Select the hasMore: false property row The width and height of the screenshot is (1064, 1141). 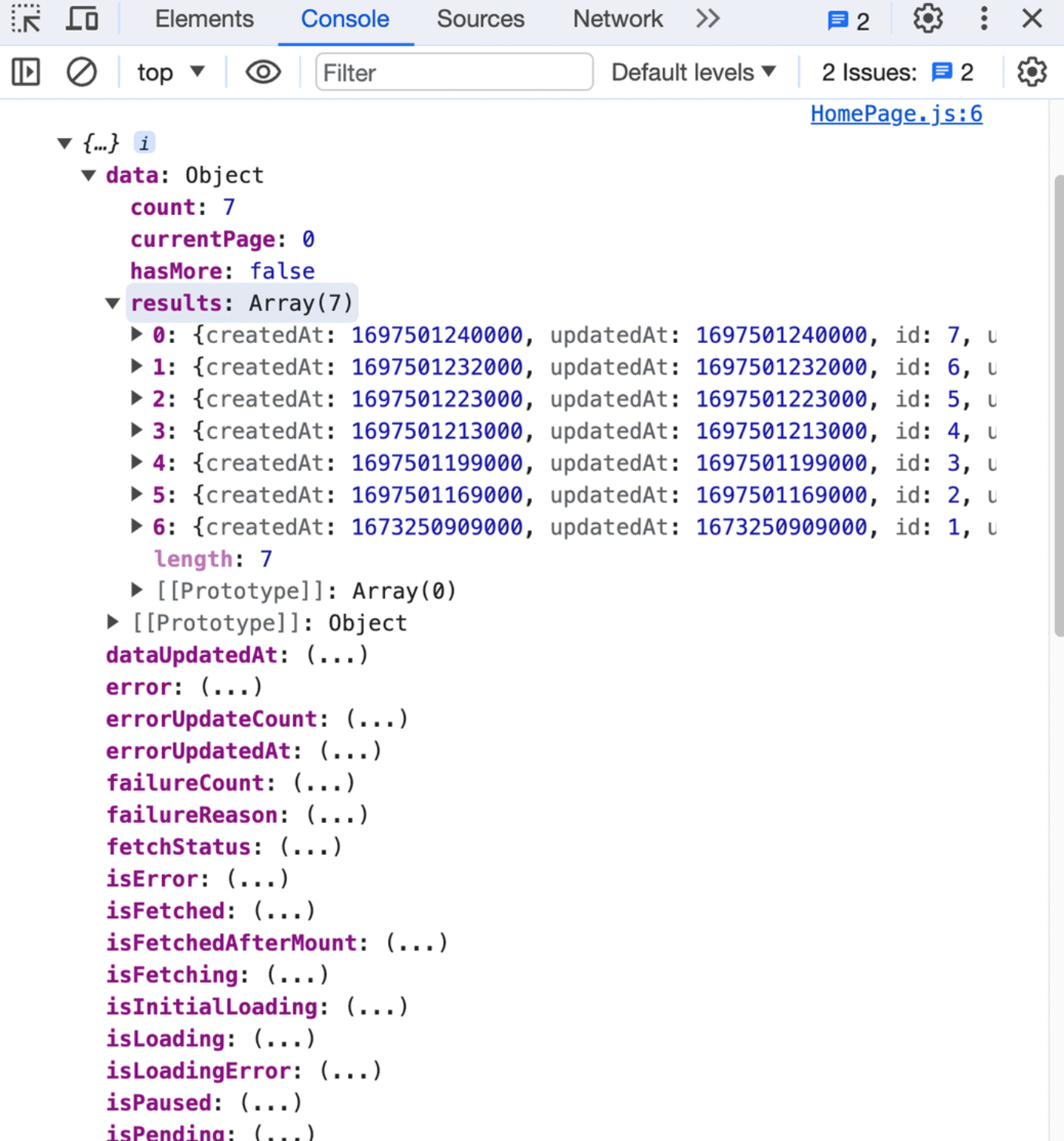click(222, 271)
